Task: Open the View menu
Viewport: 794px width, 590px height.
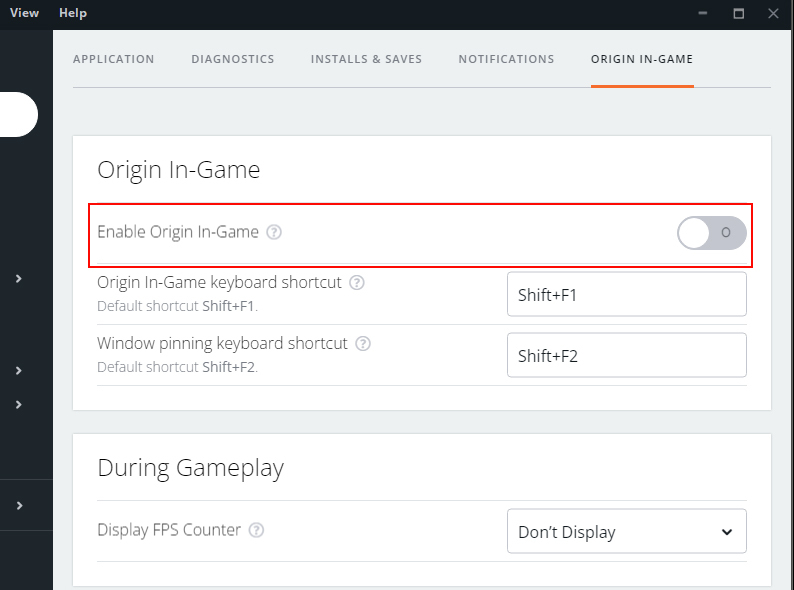Action: (x=24, y=13)
